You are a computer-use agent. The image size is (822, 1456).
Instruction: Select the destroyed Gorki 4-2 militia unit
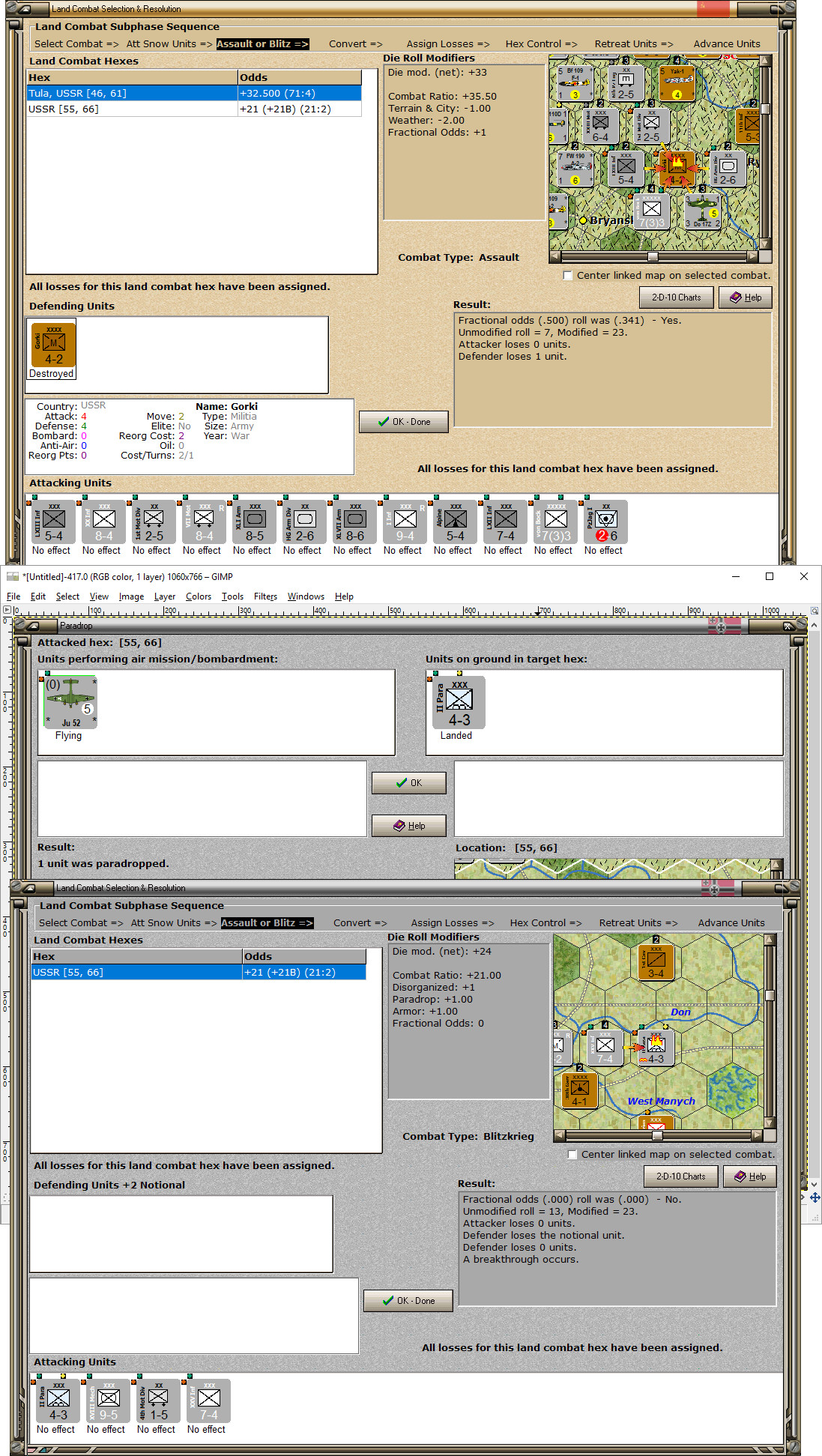click(x=54, y=345)
